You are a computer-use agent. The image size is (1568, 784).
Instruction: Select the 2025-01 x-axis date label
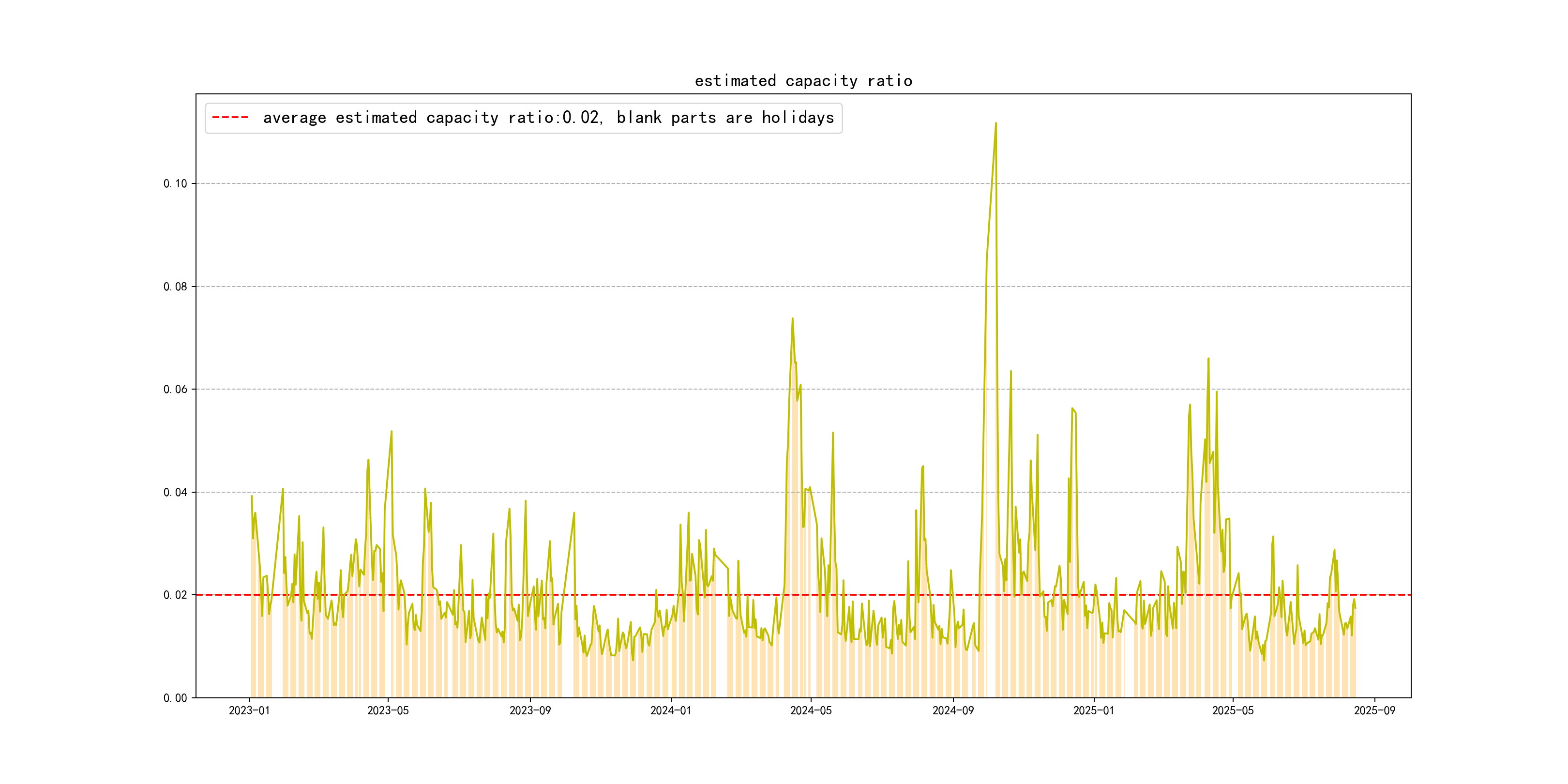[x=1093, y=711]
